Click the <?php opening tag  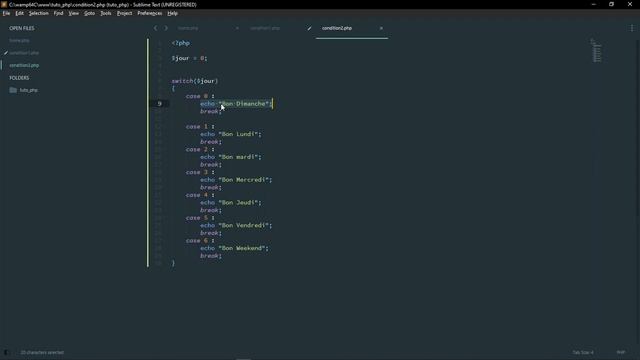tap(180, 43)
